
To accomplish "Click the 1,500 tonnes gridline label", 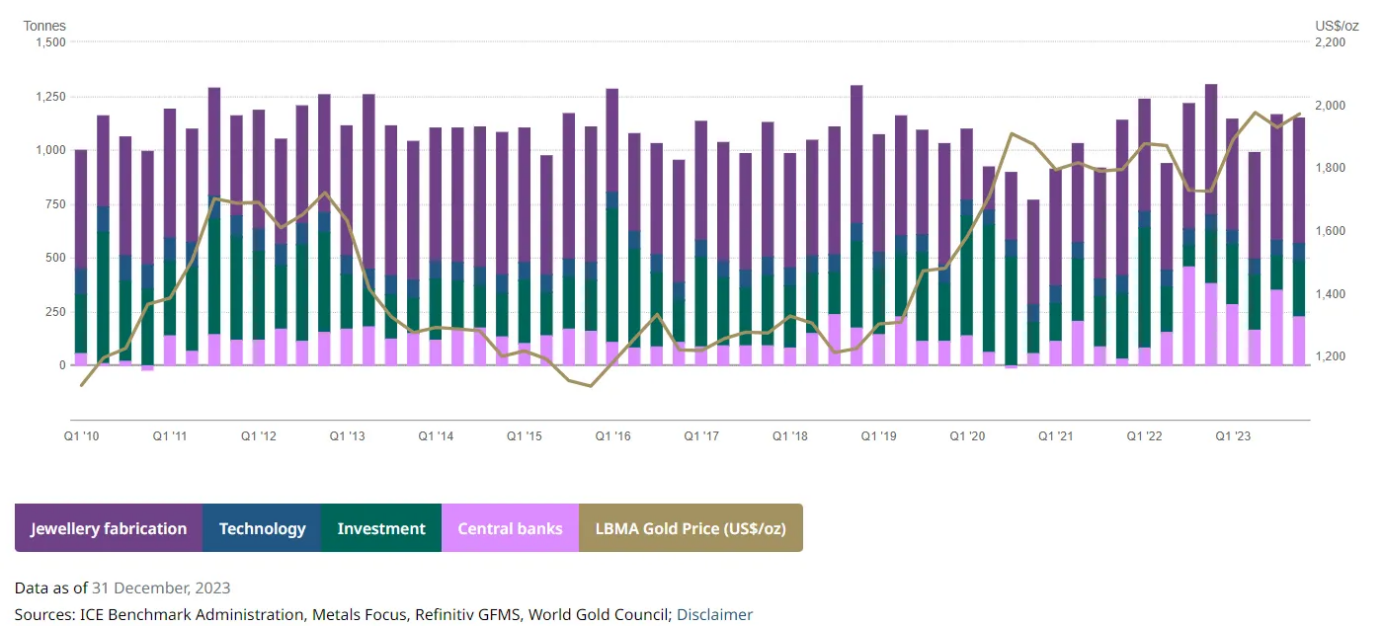I will [50, 42].
